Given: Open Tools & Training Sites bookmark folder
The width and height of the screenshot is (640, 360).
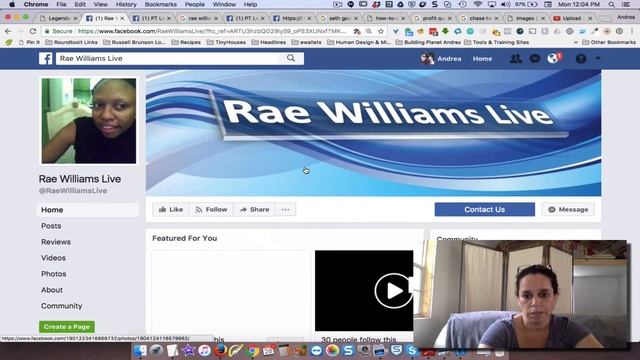Looking at the screenshot, I should (496, 42).
